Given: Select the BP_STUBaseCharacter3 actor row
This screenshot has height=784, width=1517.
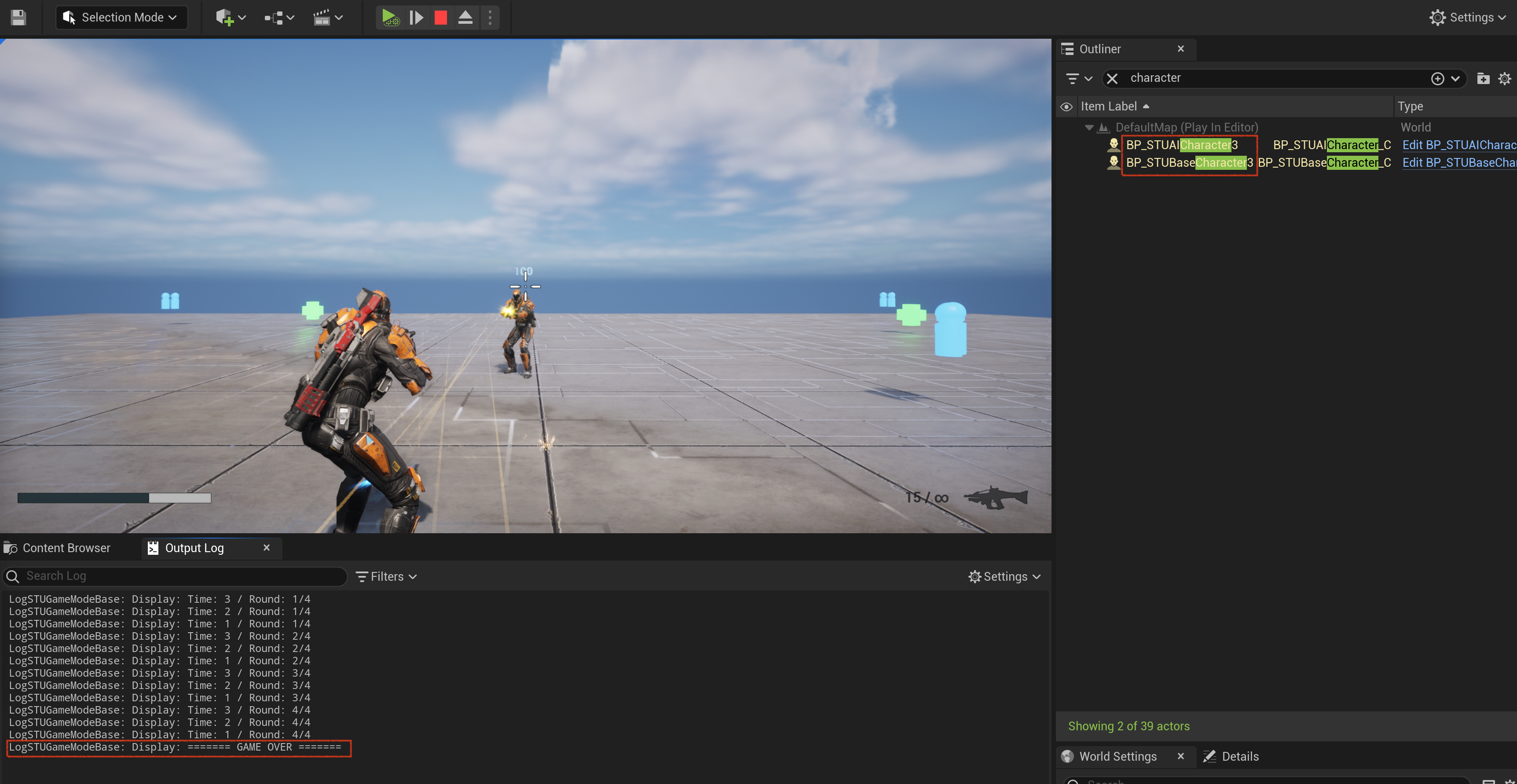Looking at the screenshot, I should [1189, 163].
